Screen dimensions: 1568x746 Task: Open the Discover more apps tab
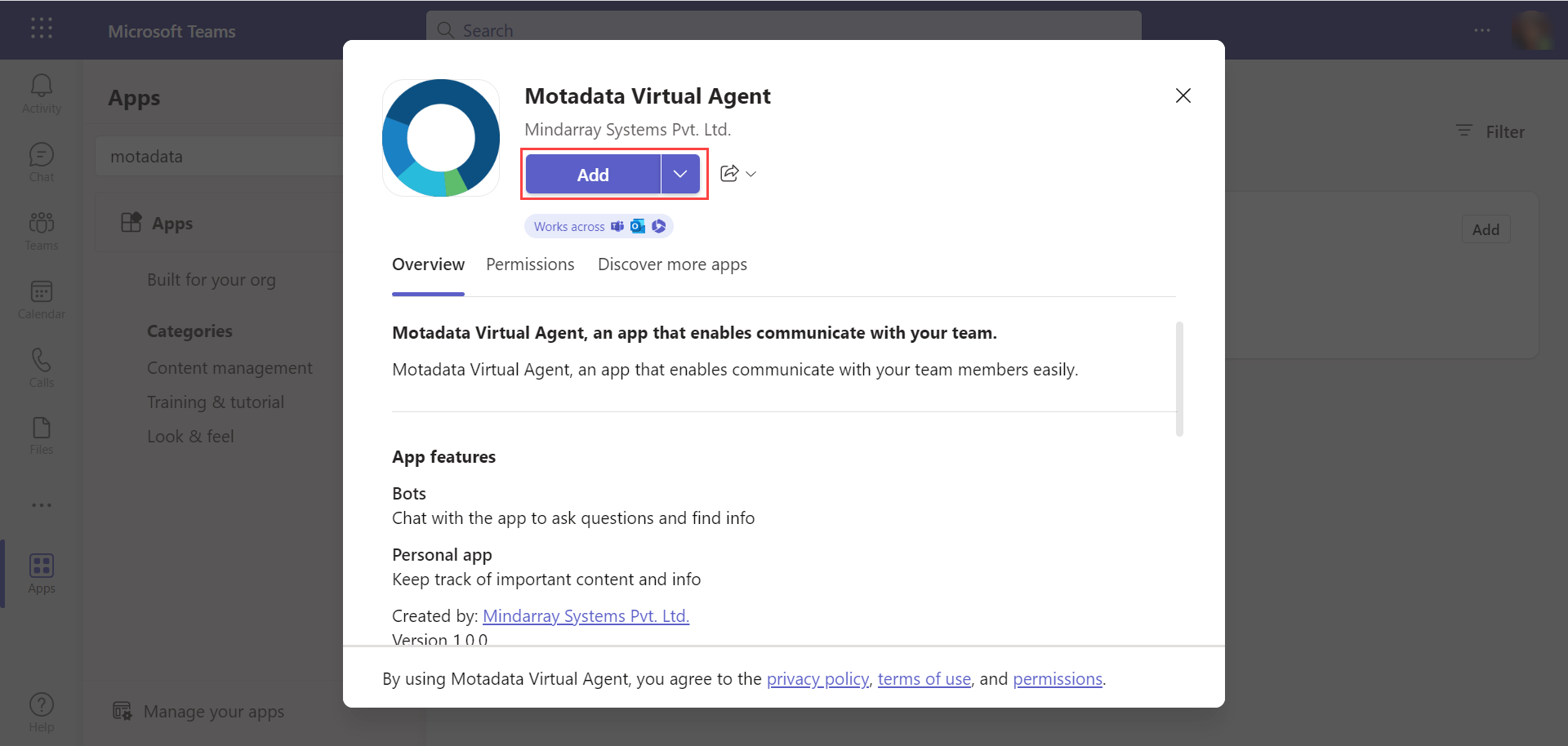pos(672,264)
